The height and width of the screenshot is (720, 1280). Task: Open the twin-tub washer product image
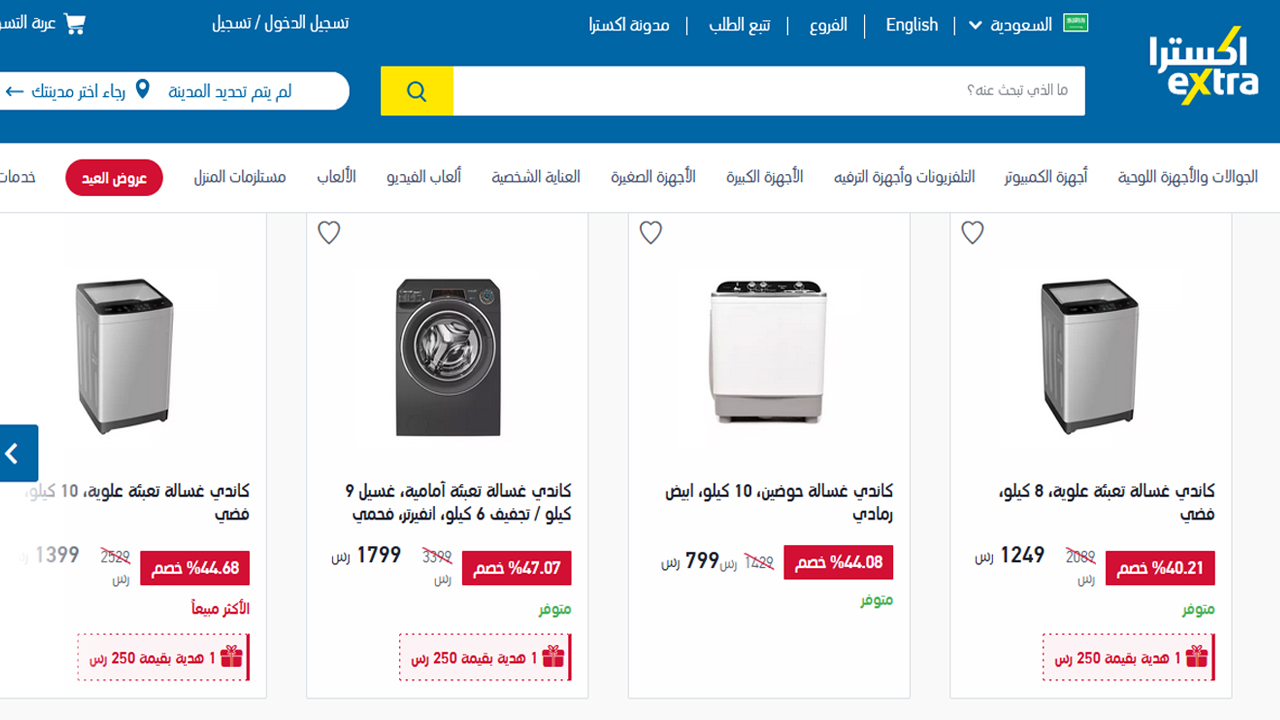point(769,350)
